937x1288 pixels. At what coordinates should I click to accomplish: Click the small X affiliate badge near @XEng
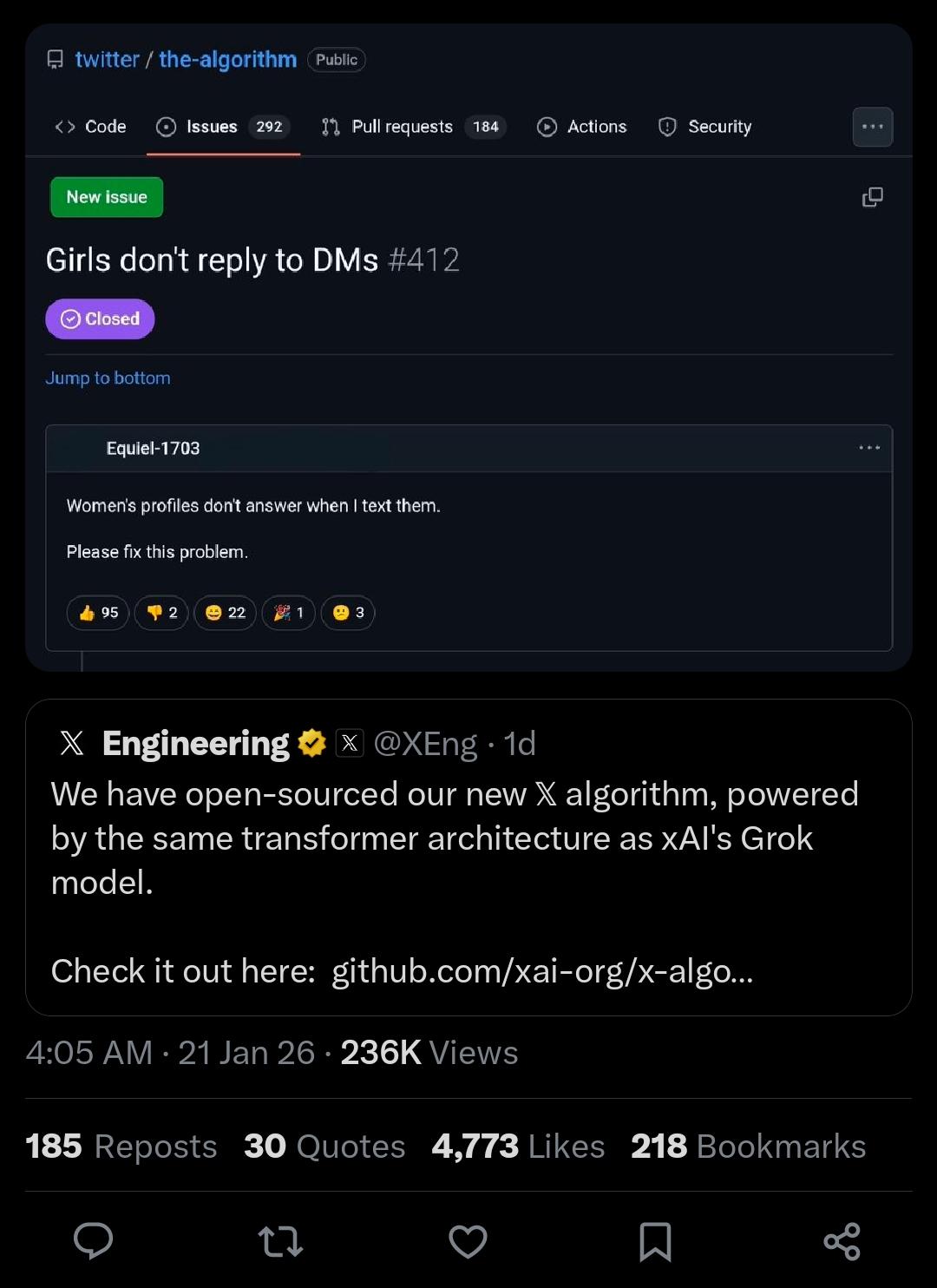point(349,743)
